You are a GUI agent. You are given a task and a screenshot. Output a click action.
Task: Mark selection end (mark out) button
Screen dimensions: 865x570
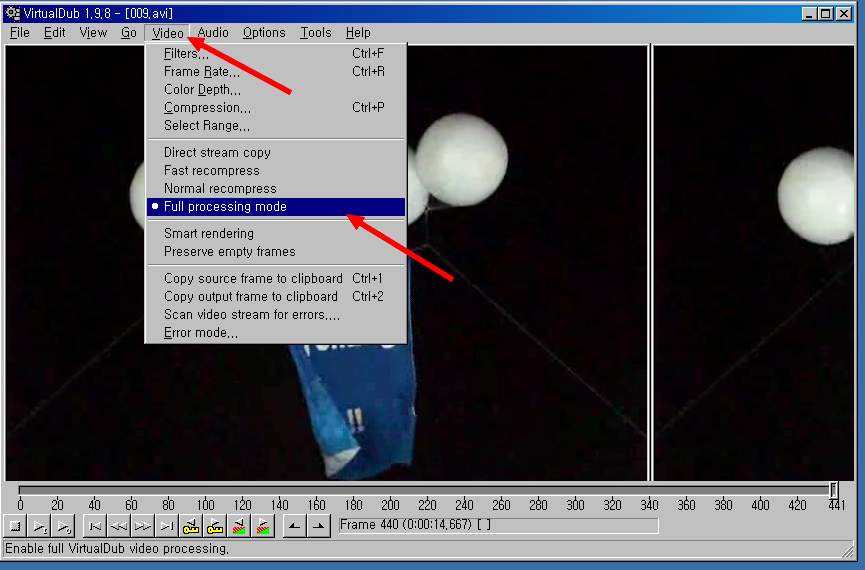pos(318,526)
